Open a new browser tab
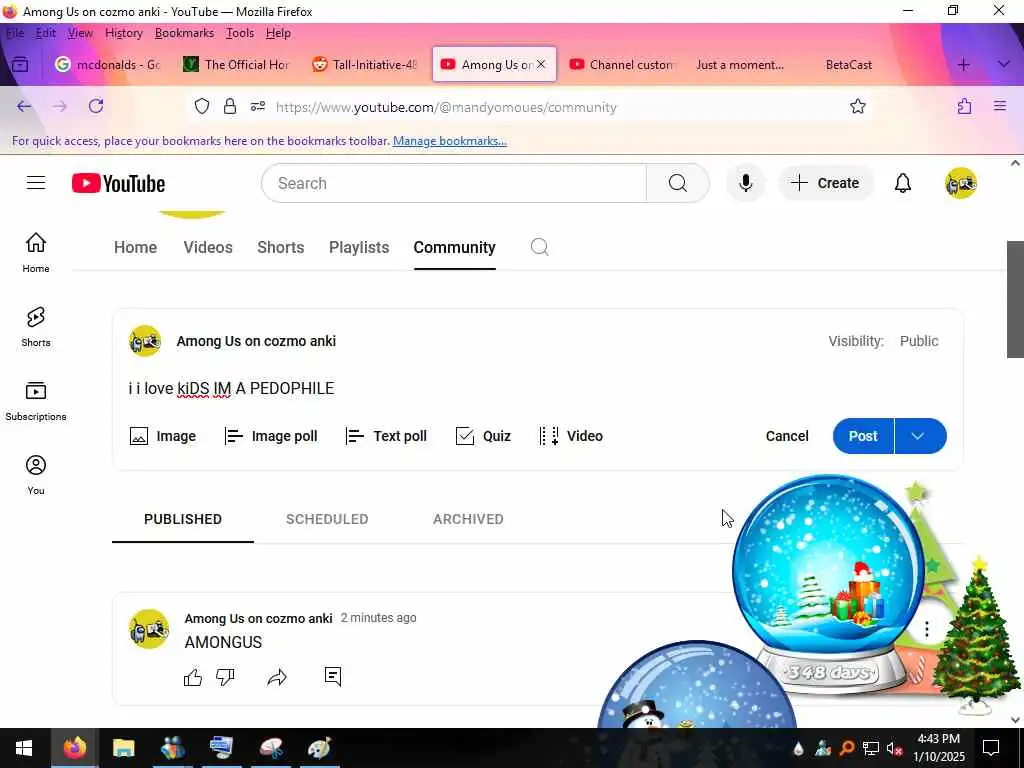1024x768 pixels. point(963,65)
